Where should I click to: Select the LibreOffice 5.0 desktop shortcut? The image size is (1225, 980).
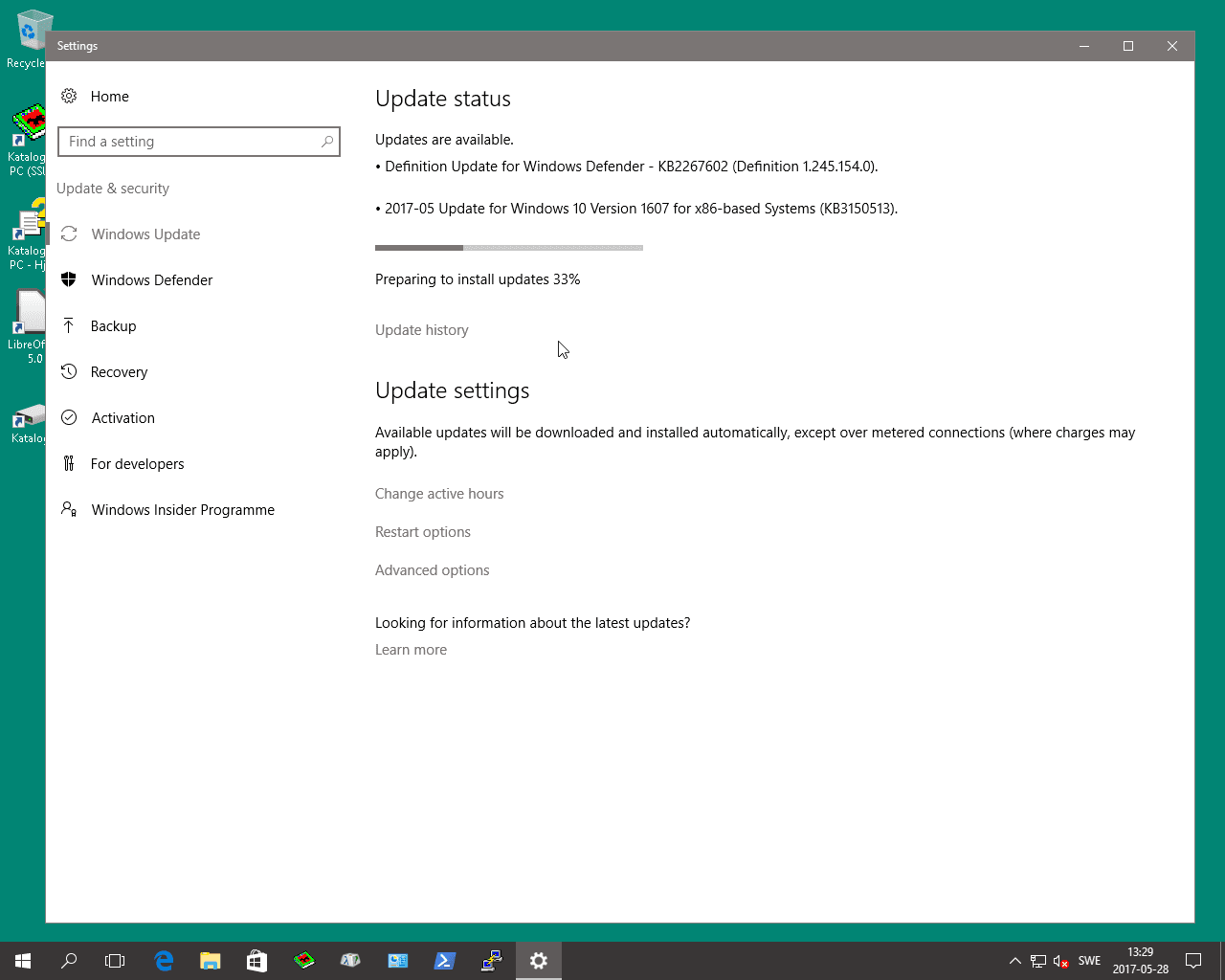(x=28, y=327)
